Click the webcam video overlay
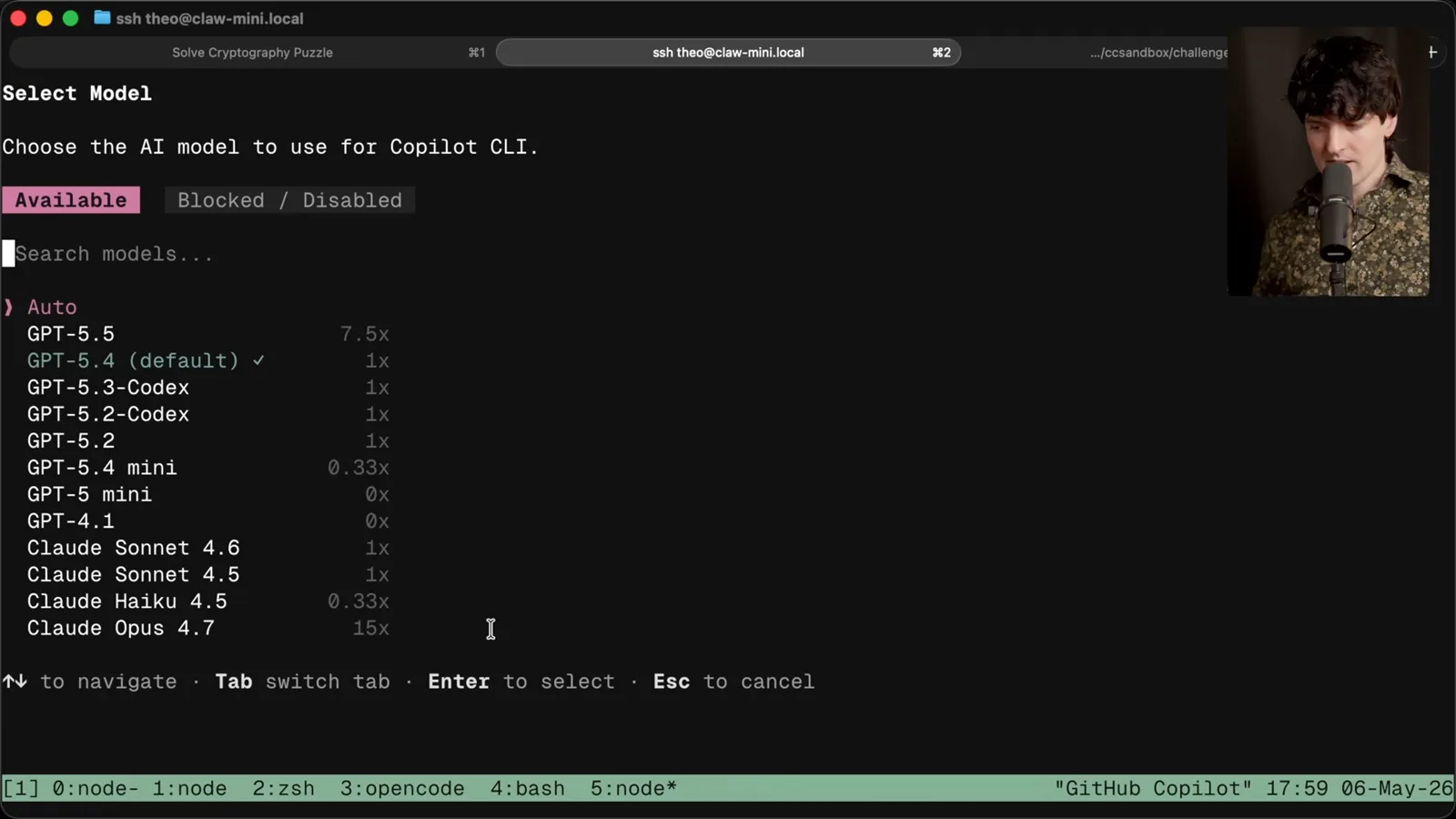This screenshot has height=819, width=1456. coord(1329,162)
